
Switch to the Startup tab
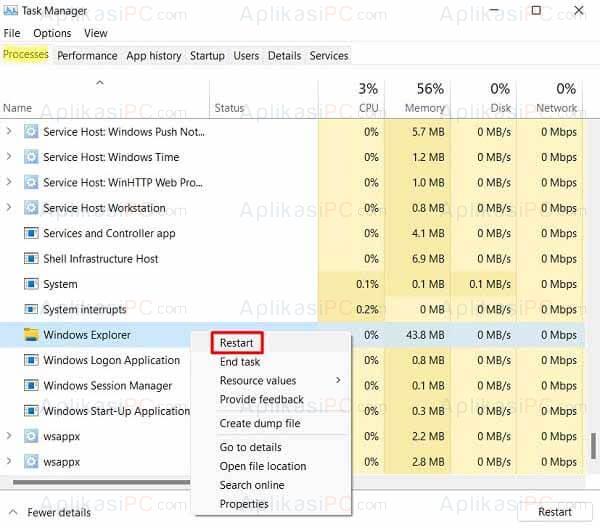pos(207,56)
